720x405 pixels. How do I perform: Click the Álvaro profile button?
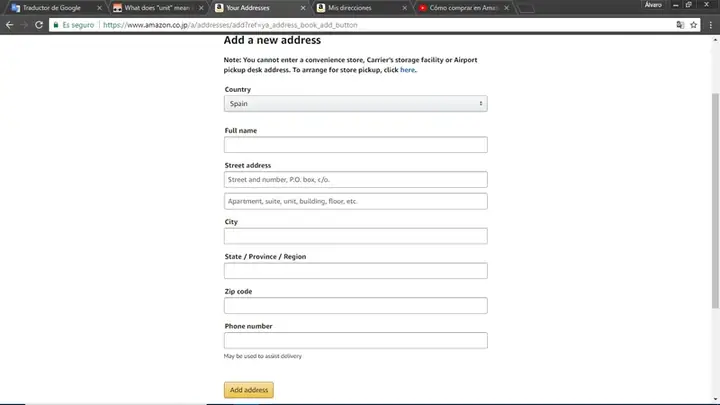point(653,5)
